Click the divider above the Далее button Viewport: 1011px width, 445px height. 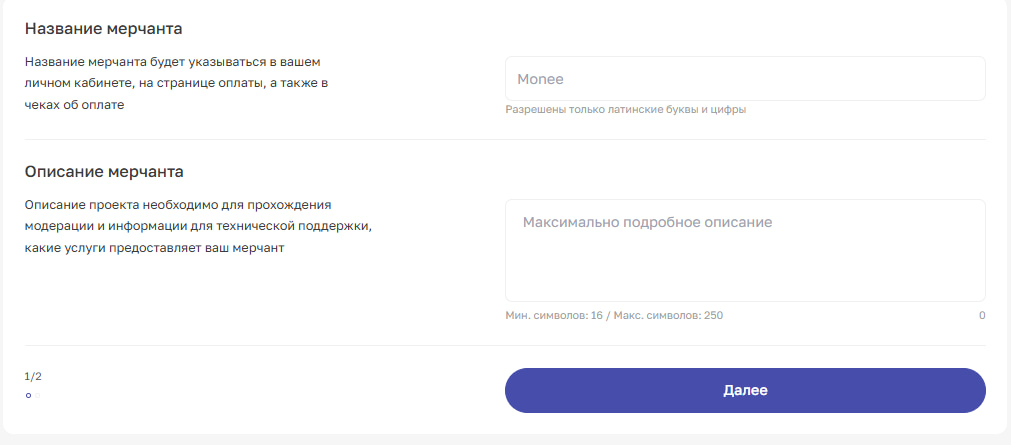pyautogui.click(x=505, y=345)
